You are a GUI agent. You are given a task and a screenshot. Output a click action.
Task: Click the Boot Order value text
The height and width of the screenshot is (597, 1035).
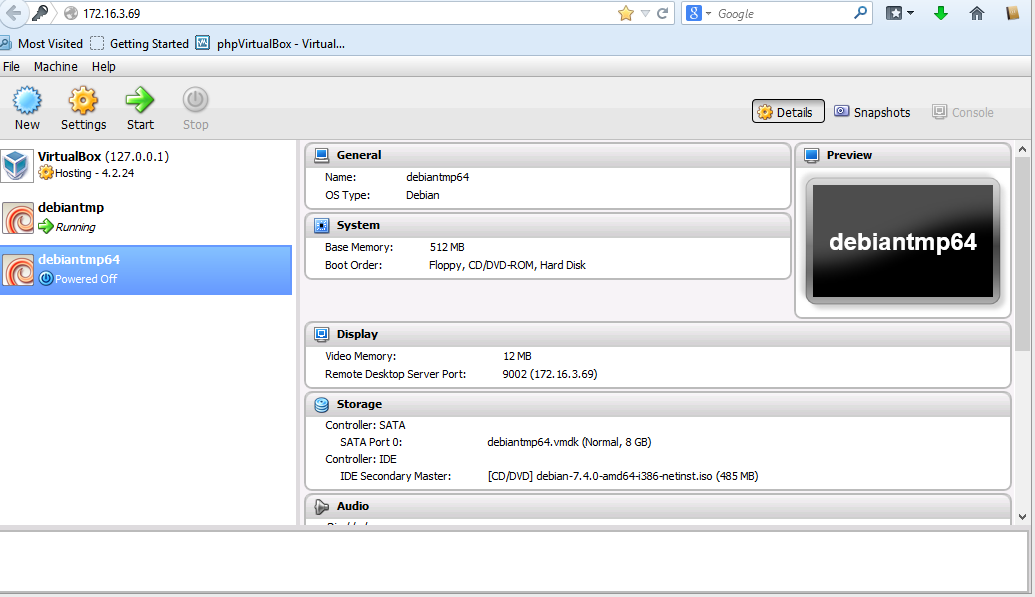(507, 265)
